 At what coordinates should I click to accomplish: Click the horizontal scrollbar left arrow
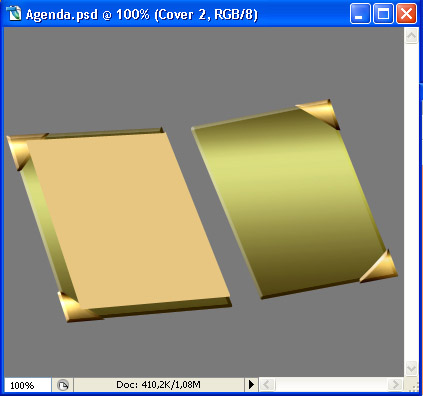pyautogui.click(x=267, y=385)
